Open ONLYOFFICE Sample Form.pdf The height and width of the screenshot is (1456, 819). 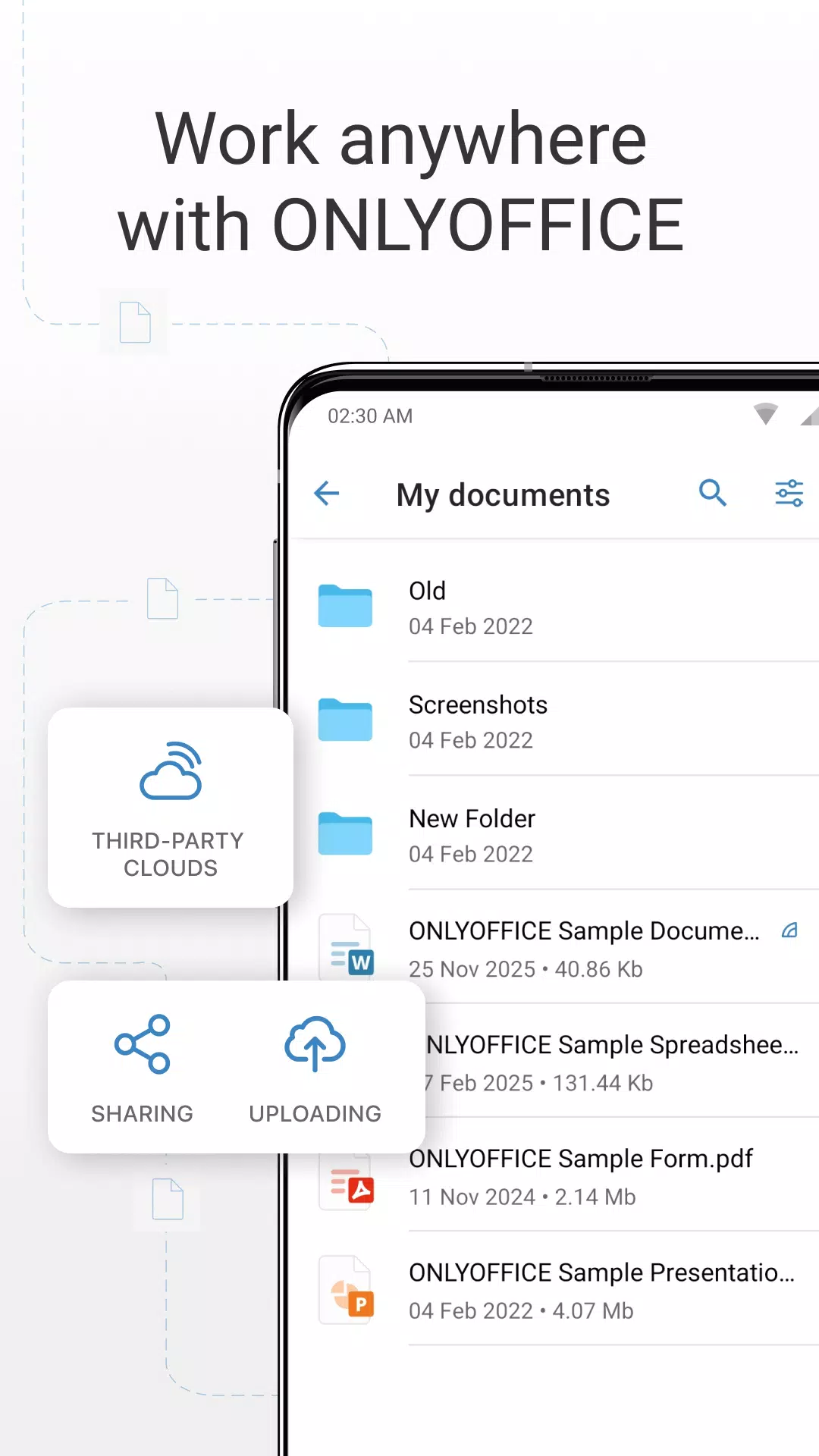[581, 1159]
